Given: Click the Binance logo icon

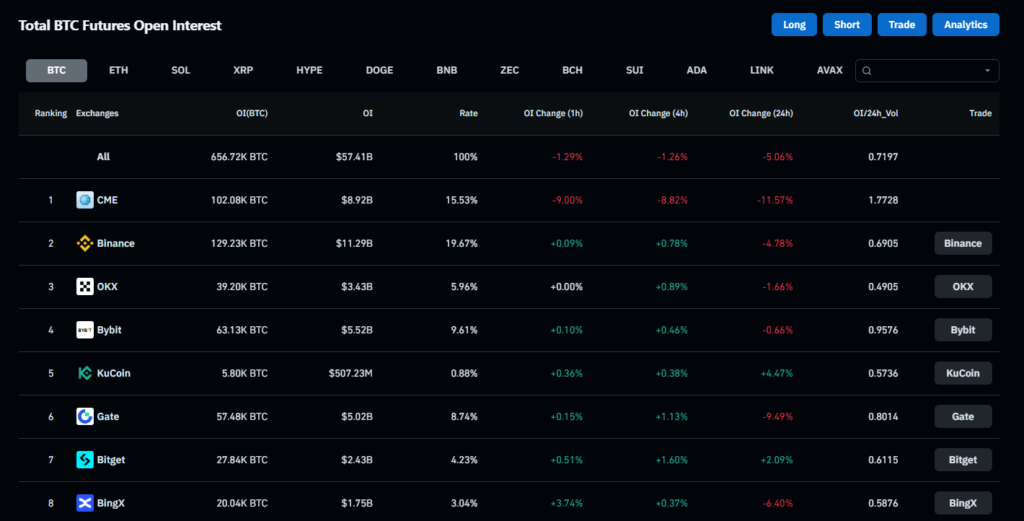Looking at the screenshot, I should click(x=85, y=243).
